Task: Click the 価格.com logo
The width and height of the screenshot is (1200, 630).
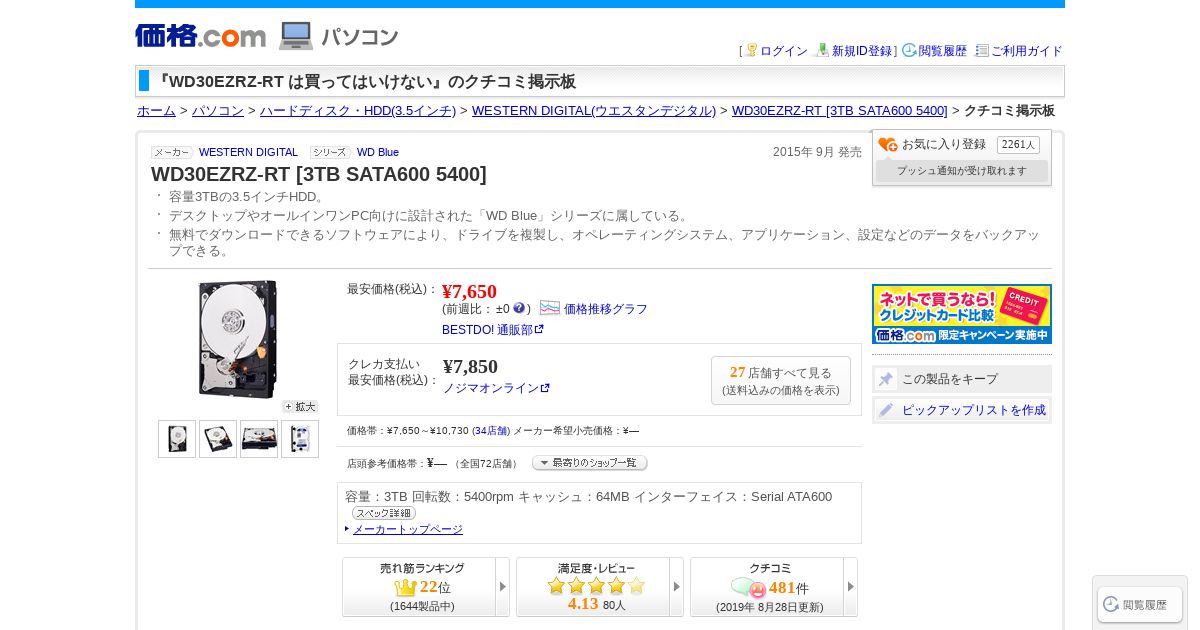Action: (x=200, y=36)
